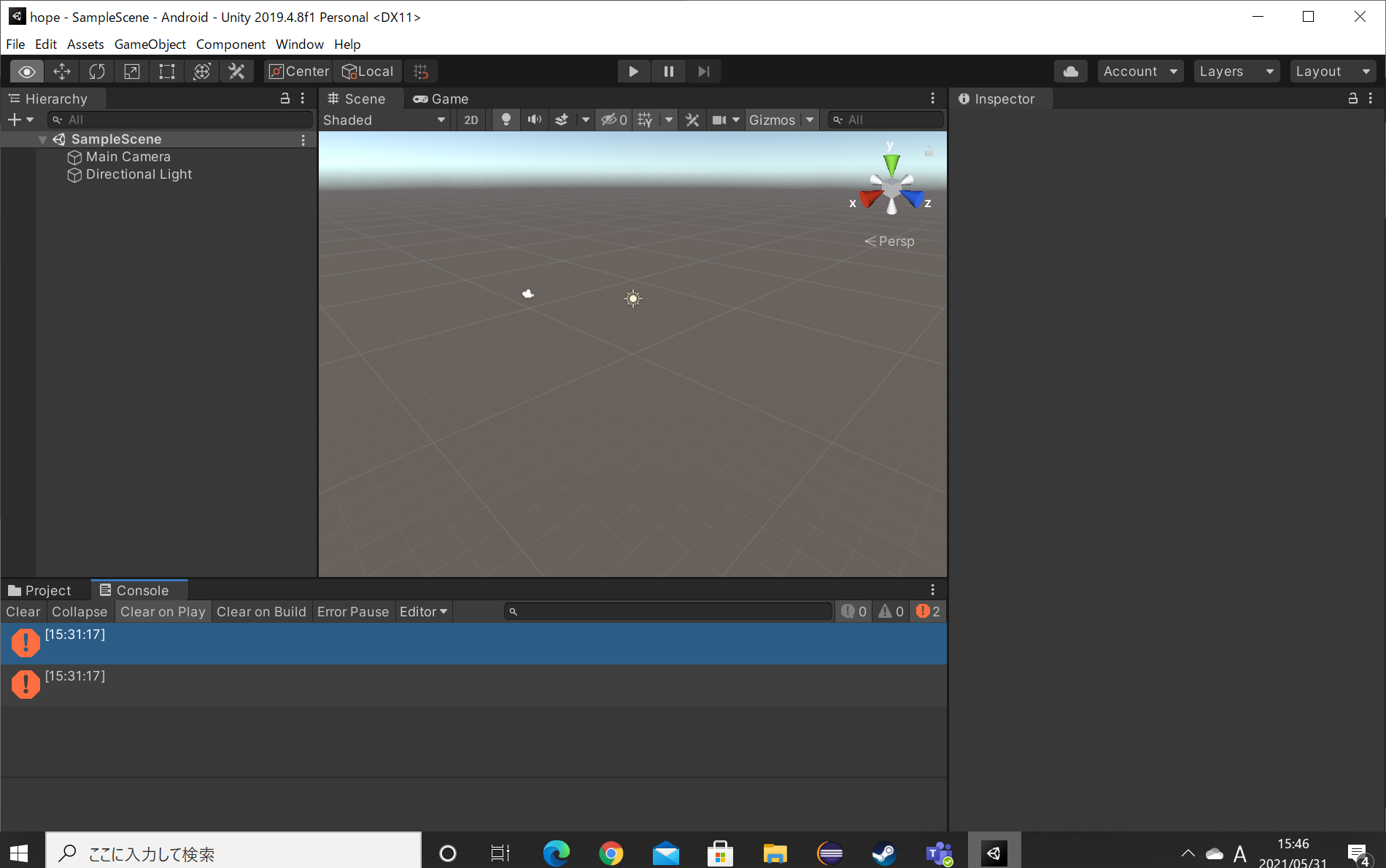Select the combined Transform tool
The height and width of the screenshot is (868, 1386).
pos(201,71)
